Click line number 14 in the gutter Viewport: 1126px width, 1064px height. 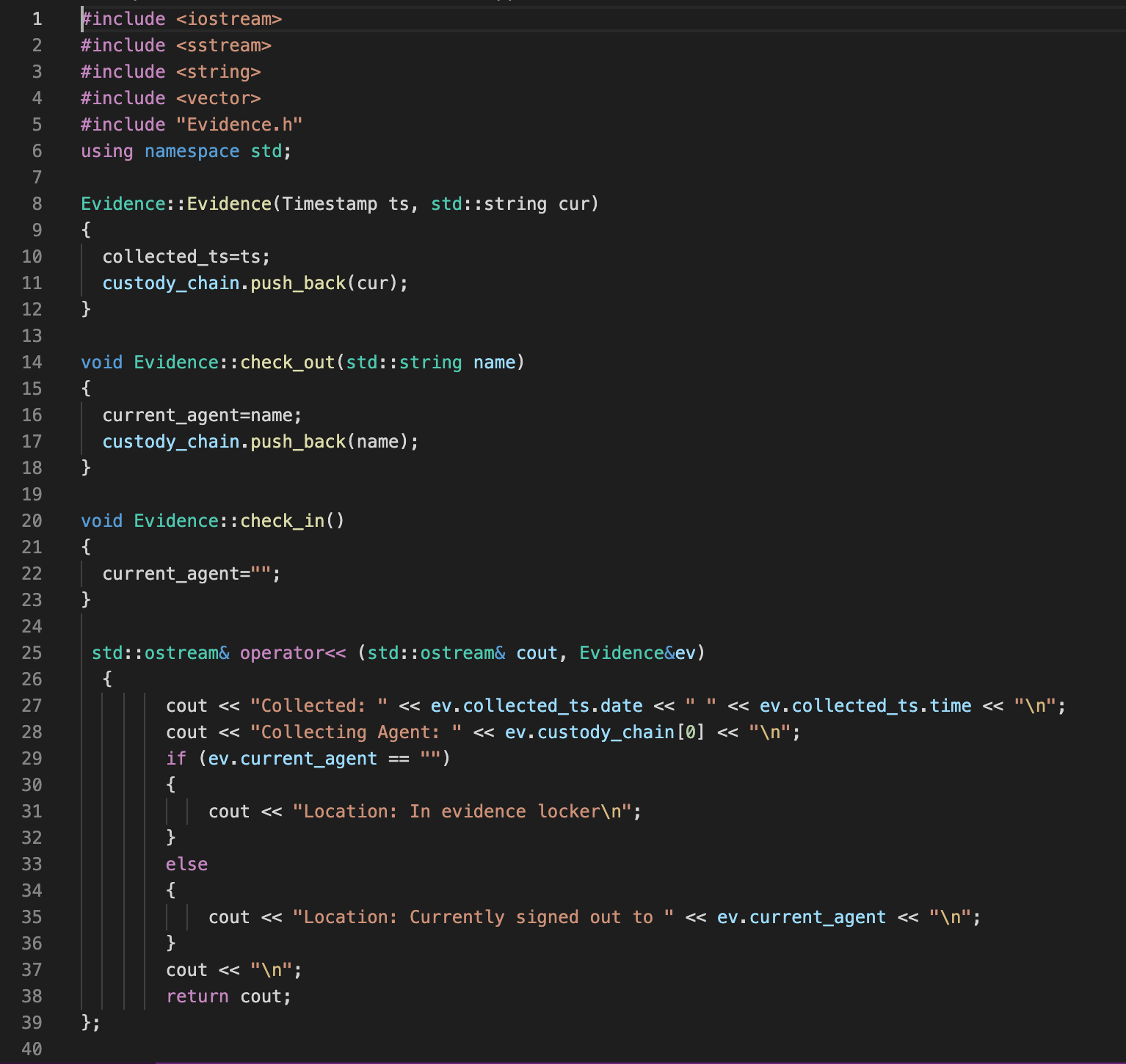[32, 362]
